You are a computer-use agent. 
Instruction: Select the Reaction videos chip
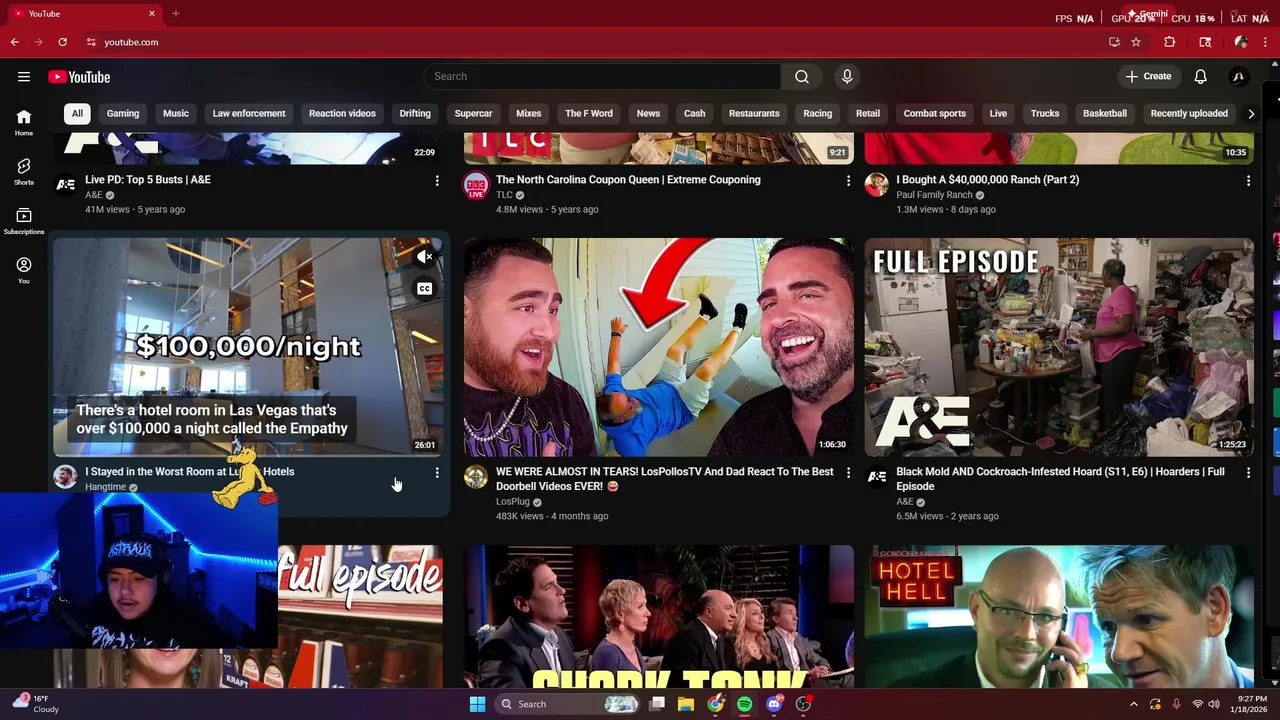tap(342, 113)
